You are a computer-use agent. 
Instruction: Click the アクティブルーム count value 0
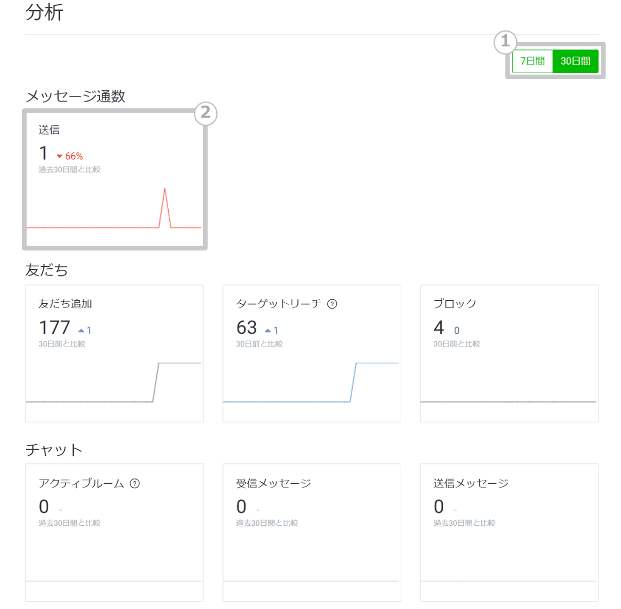[x=44, y=507]
